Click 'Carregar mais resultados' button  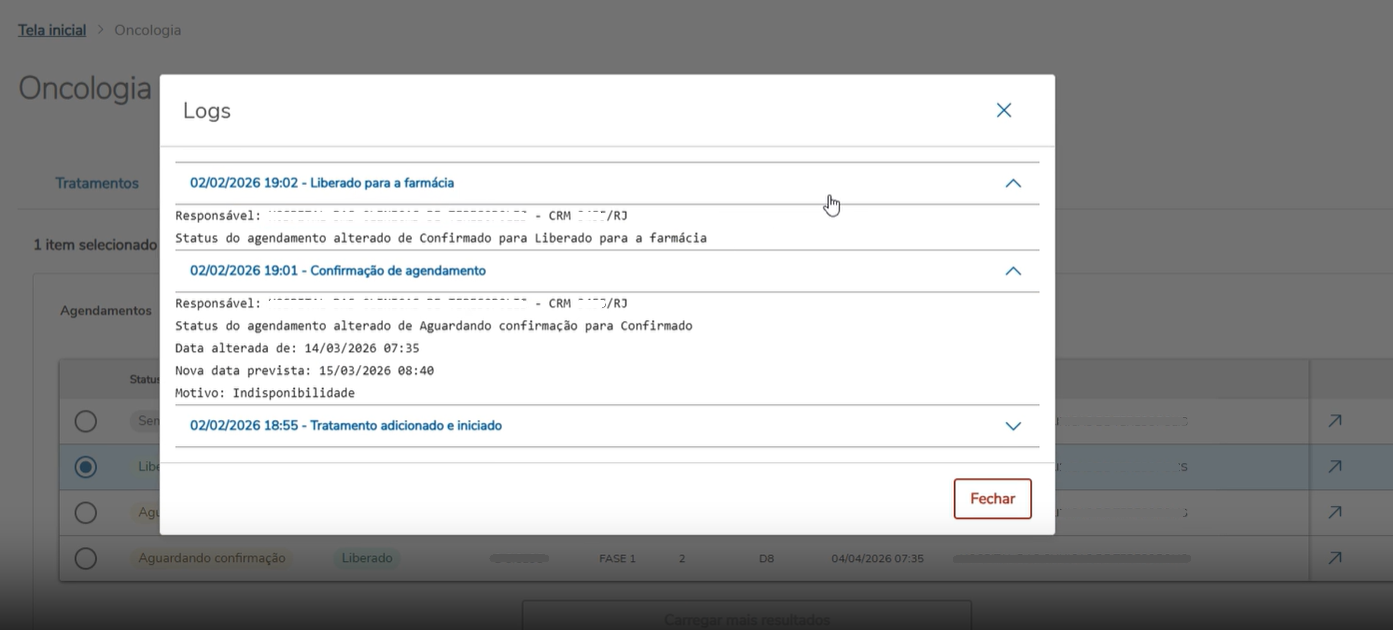click(747, 619)
